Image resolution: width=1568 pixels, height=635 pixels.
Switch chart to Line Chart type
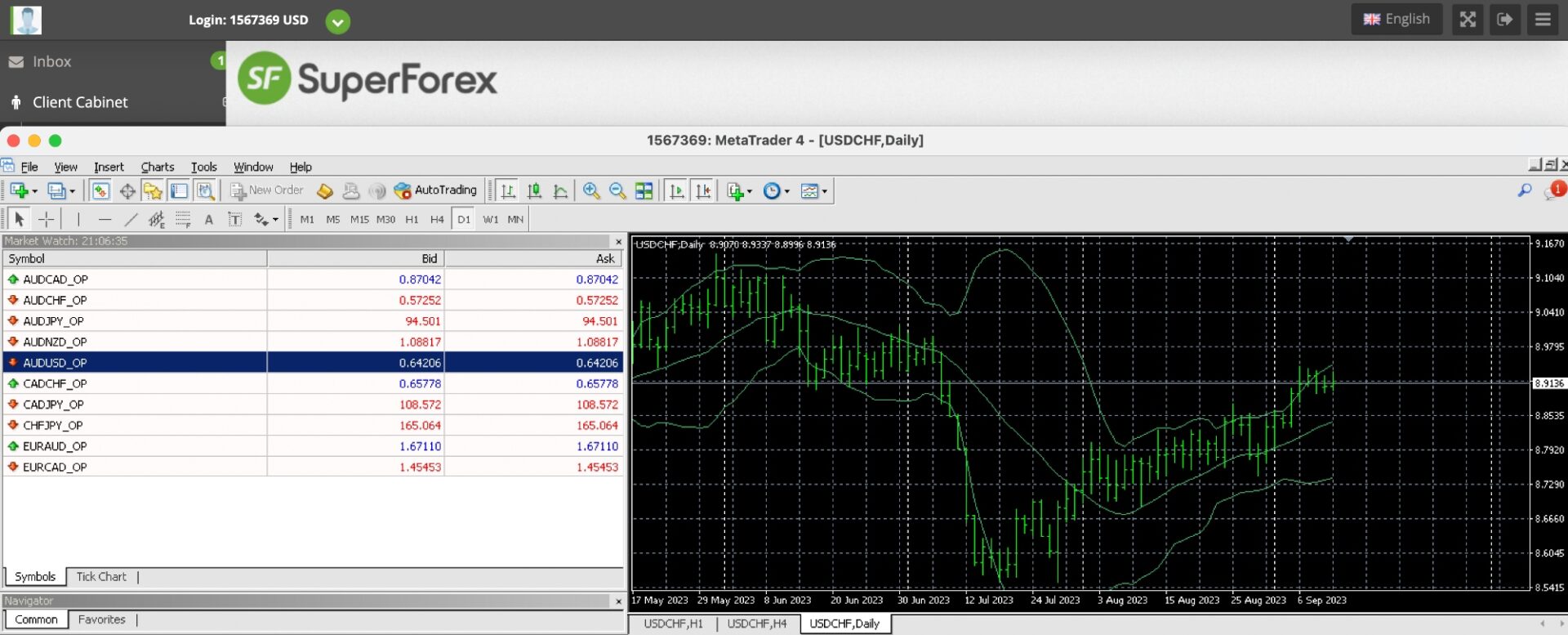pos(560,191)
